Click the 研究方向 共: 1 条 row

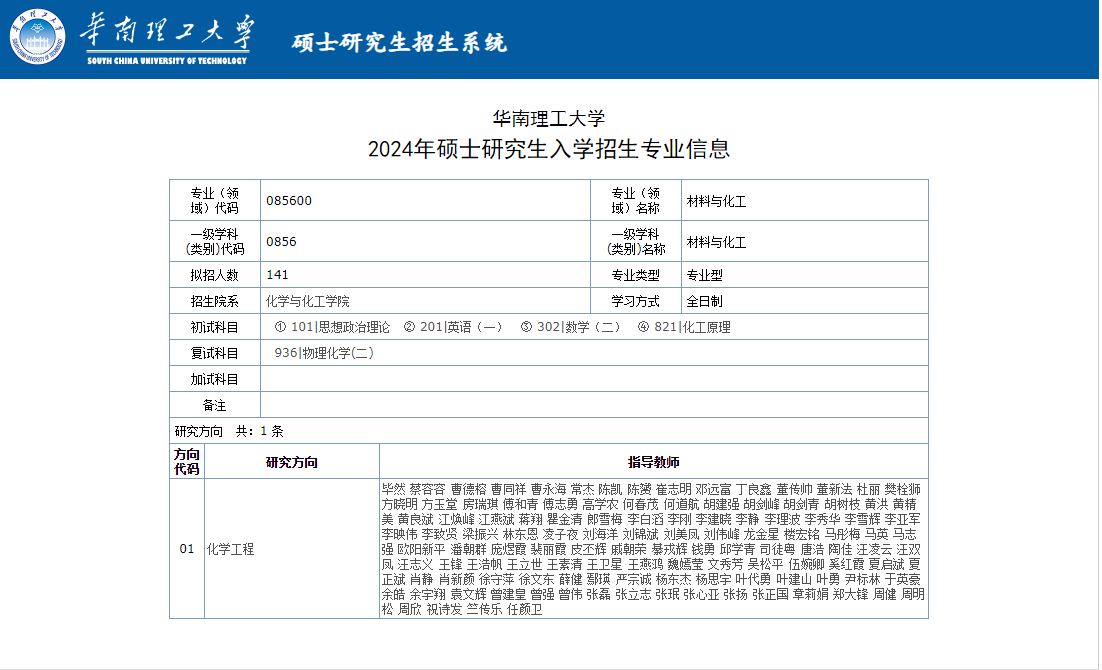click(549, 431)
